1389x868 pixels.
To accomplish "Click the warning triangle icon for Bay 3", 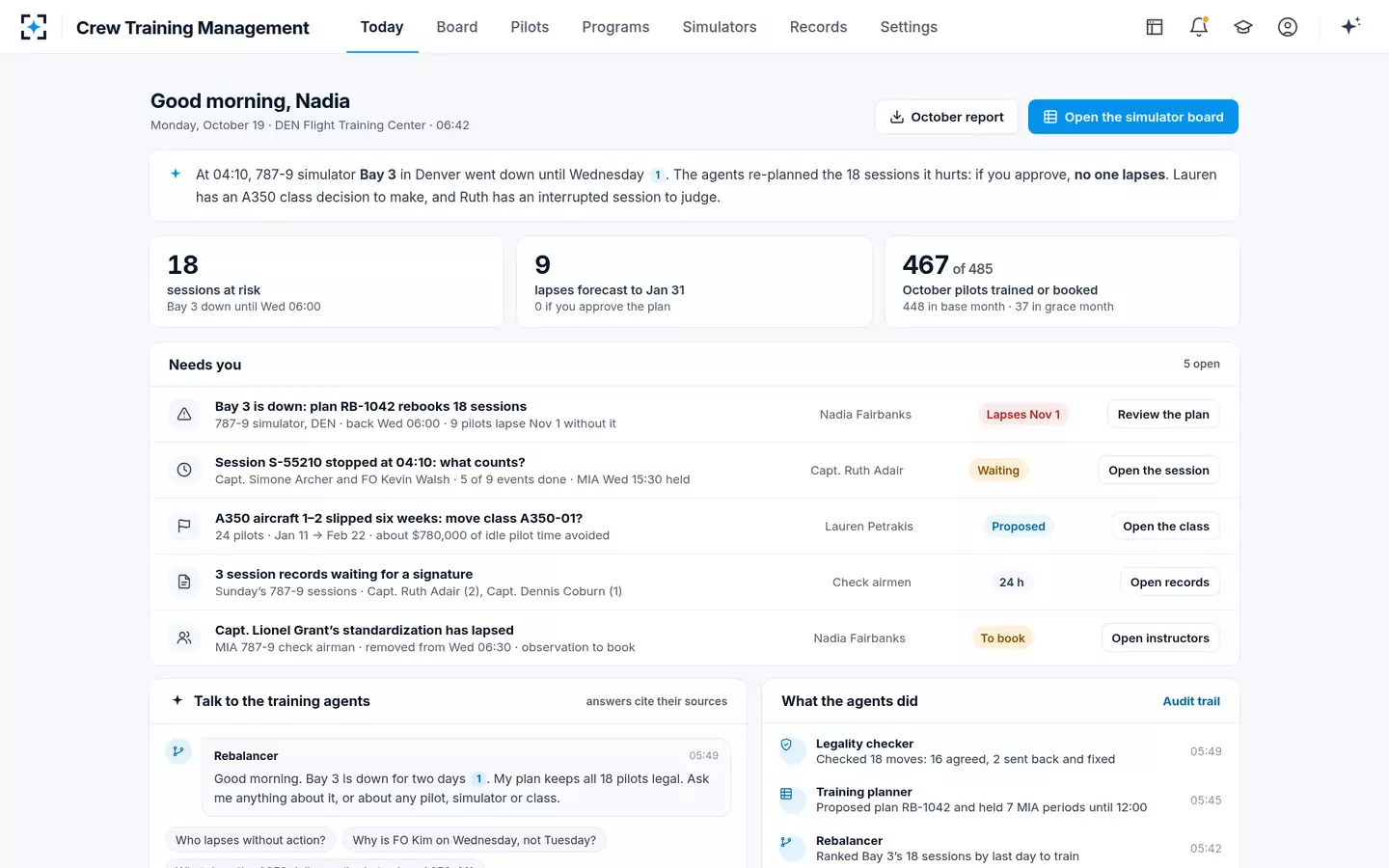I will [x=184, y=415].
